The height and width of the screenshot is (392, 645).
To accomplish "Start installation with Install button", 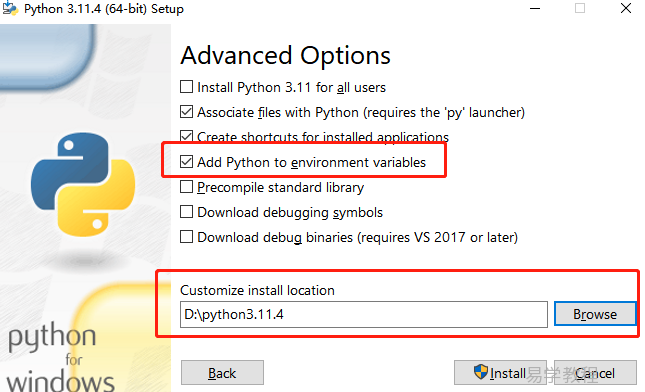I will click(x=500, y=373).
